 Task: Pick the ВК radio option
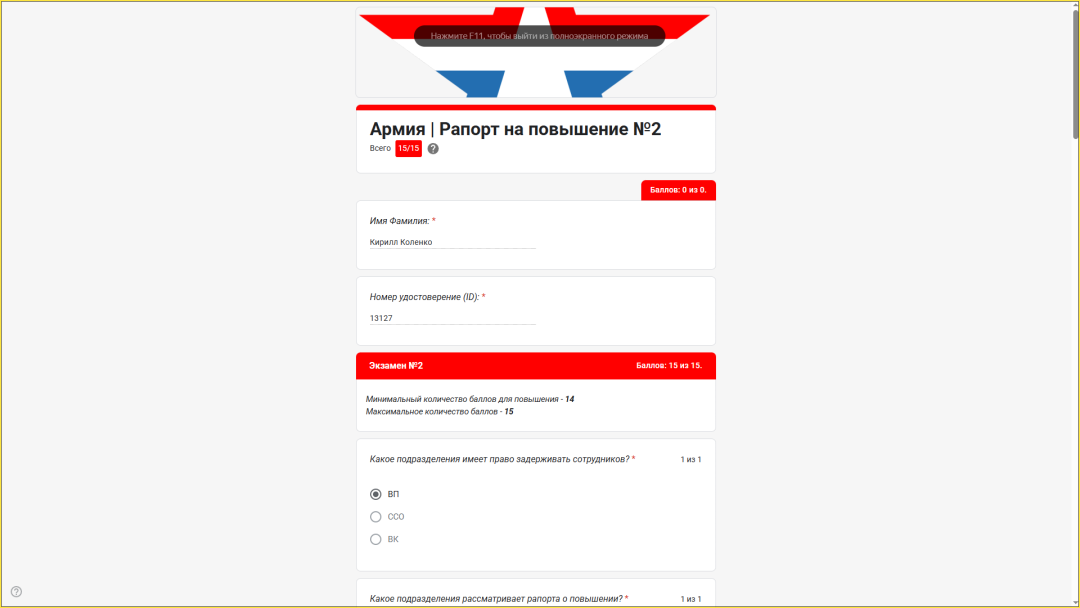coord(375,539)
